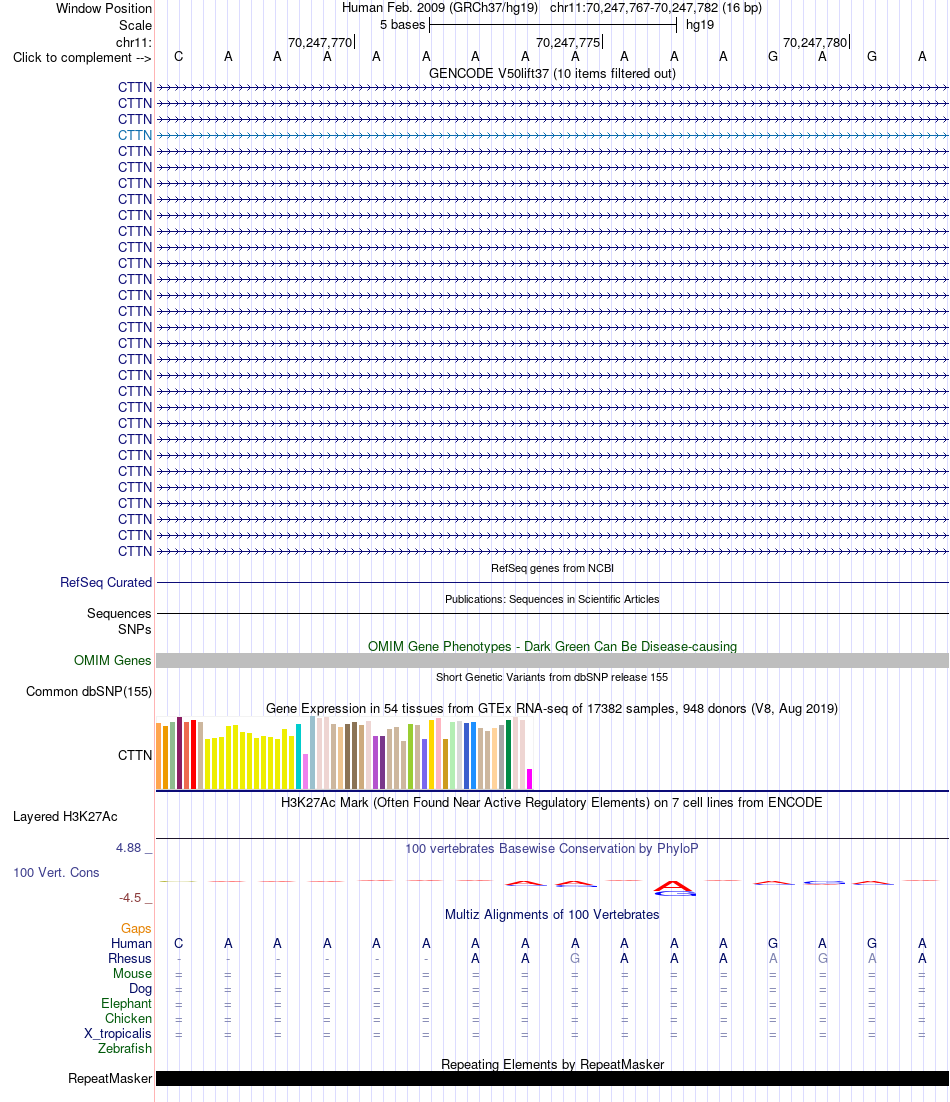Click the X_tropicalis species label
The image size is (950, 1102).
(118, 1033)
